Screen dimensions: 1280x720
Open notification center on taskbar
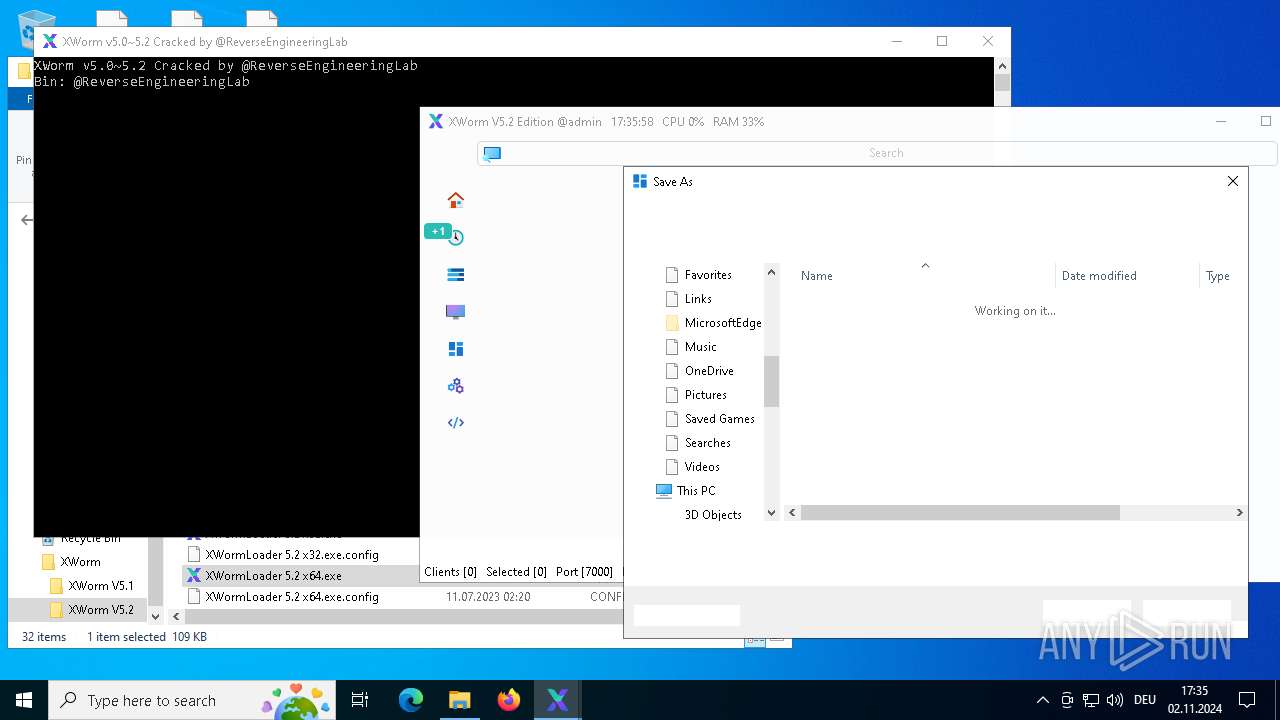1247,700
